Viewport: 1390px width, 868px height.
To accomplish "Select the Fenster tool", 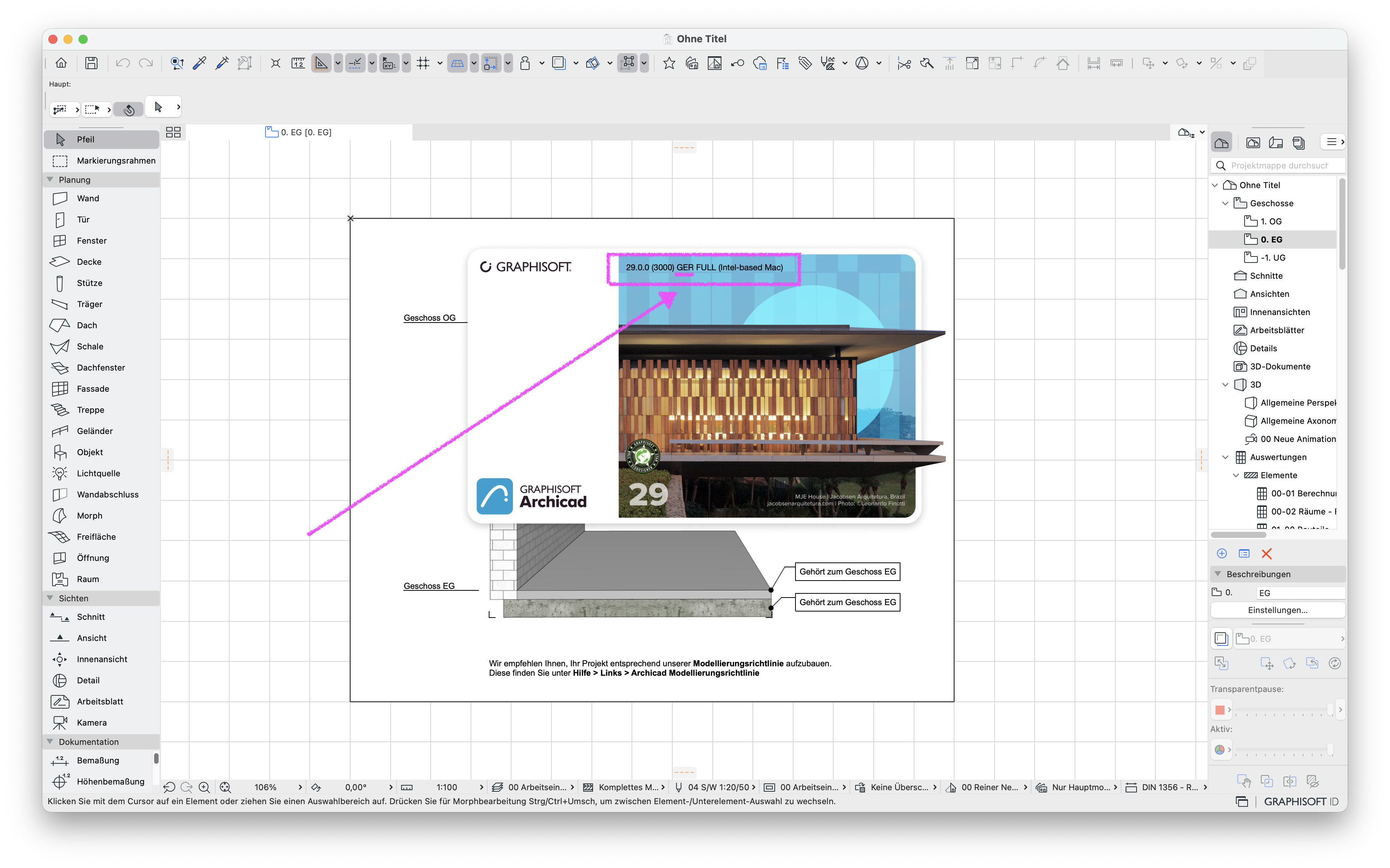I will pos(102,241).
